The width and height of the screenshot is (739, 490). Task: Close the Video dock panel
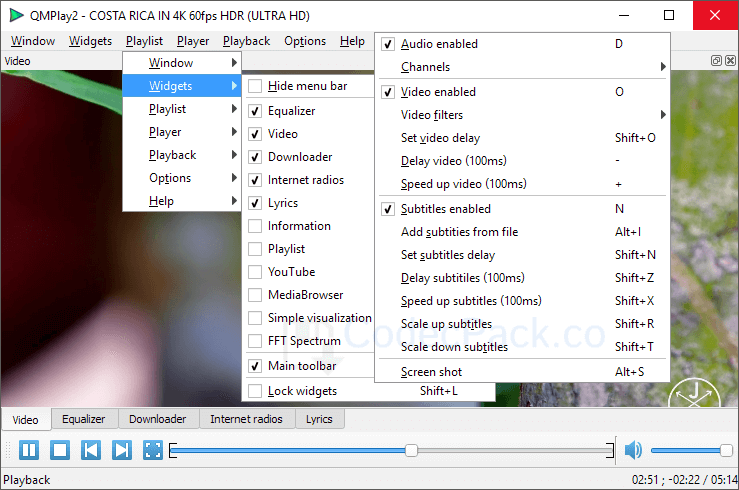(730, 60)
